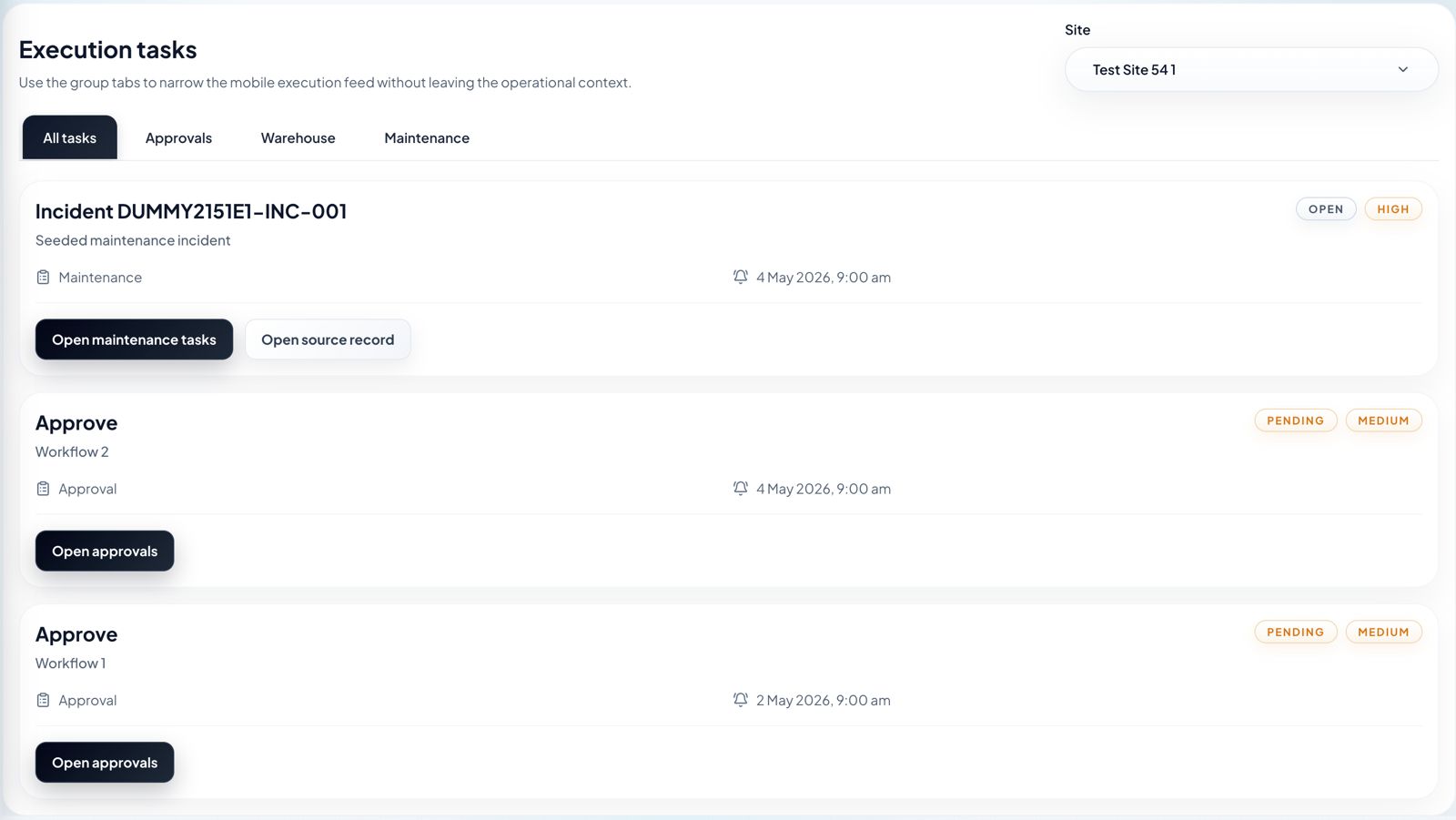This screenshot has height=820, width=1456.
Task: Click the Incident DUMMY2151E1-INC-001 title
Action: click(x=191, y=211)
